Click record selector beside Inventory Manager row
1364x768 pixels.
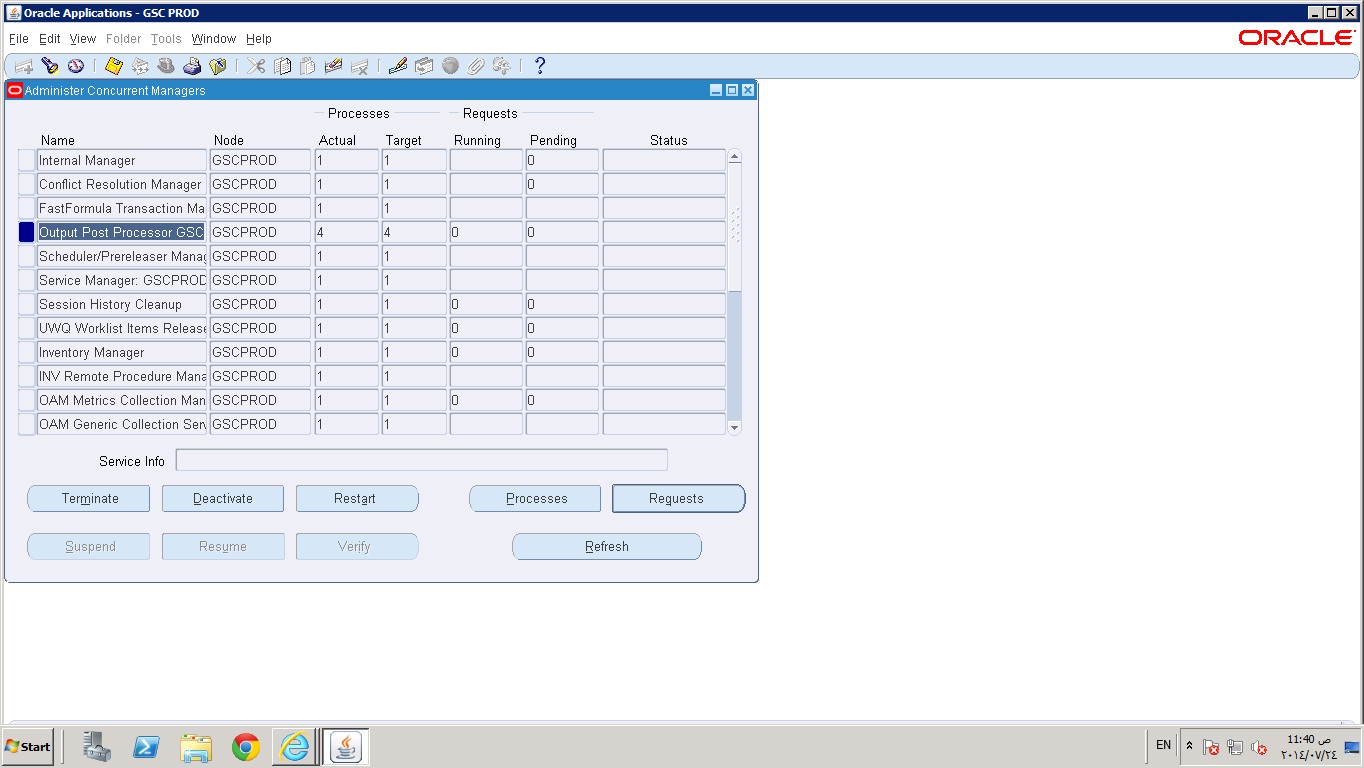pyautogui.click(x=27, y=352)
